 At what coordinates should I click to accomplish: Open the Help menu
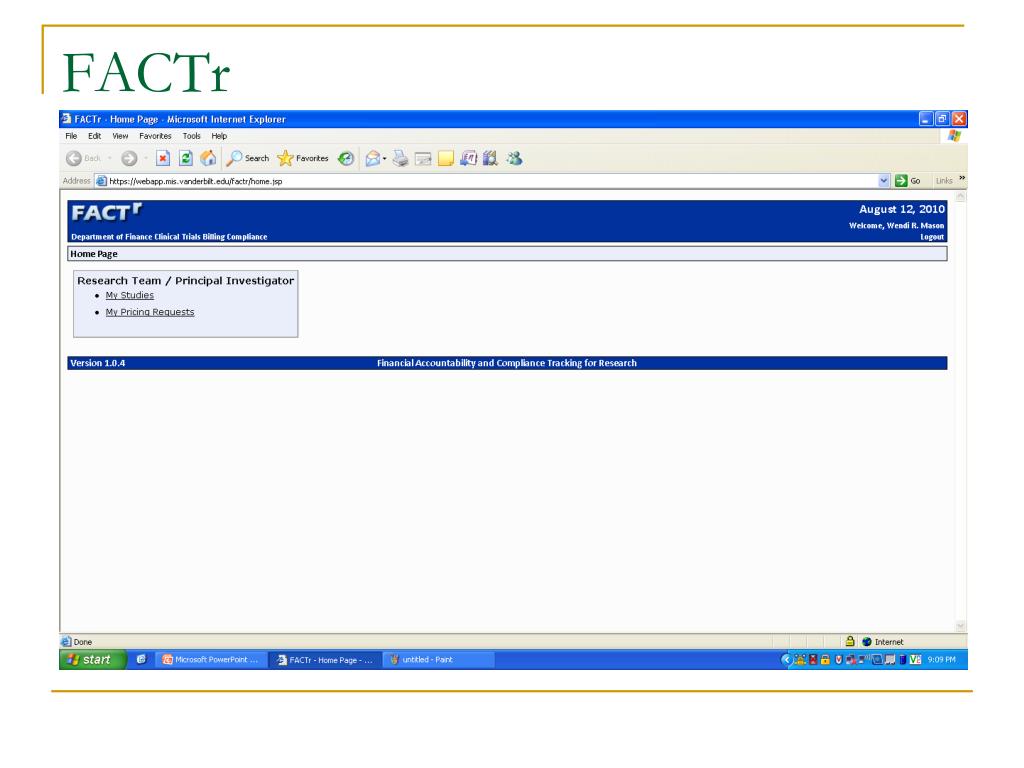pyautogui.click(x=219, y=136)
